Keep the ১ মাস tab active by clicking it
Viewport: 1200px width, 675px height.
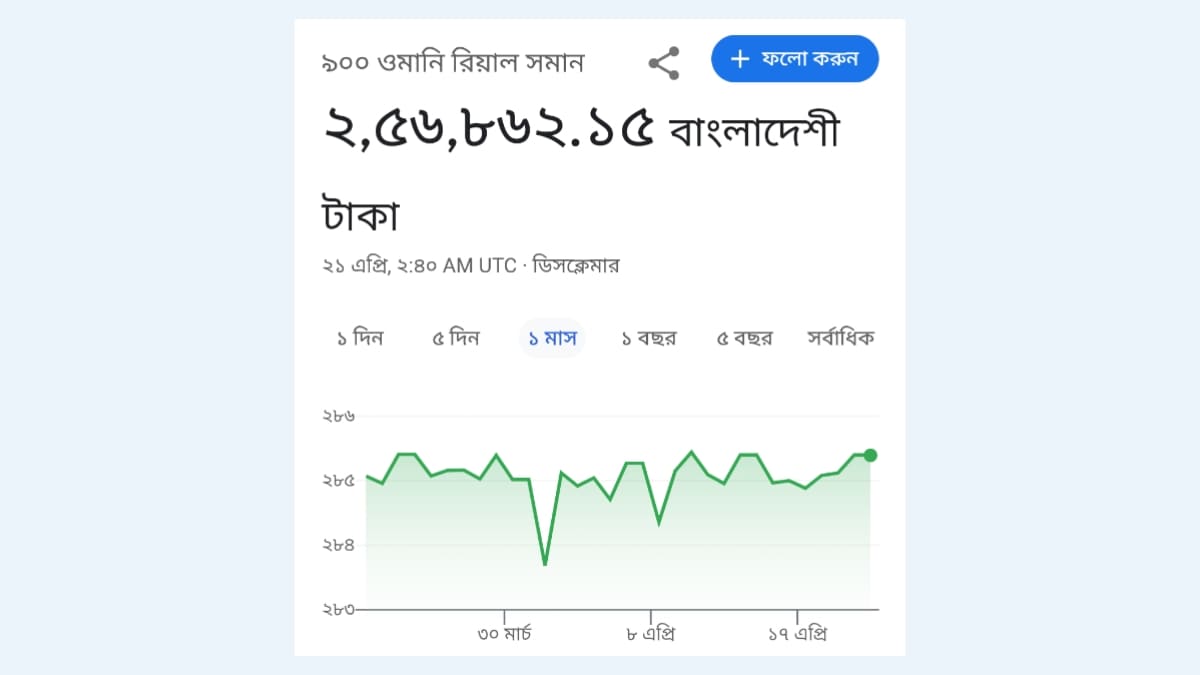pyautogui.click(x=552, y=338)
